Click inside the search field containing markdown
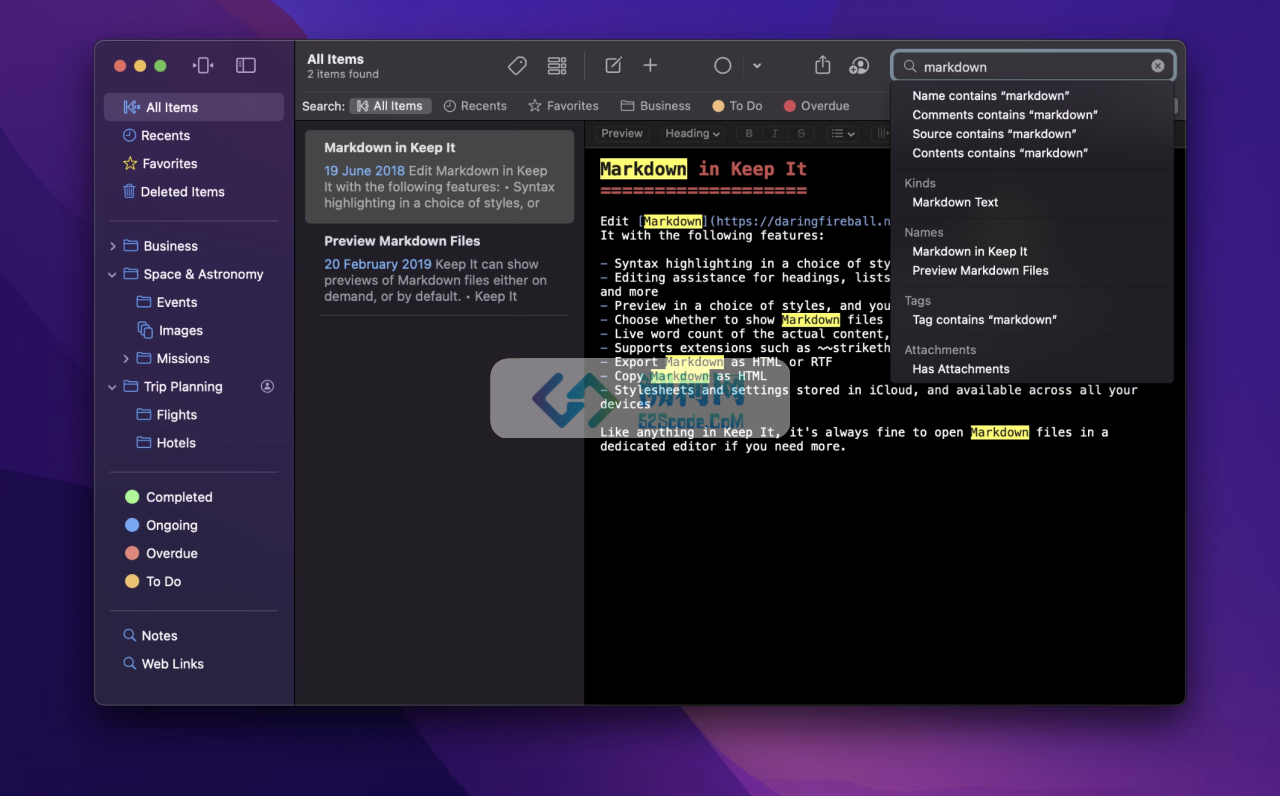This screenshot has width=1280, height=796. pos(1033,66)
